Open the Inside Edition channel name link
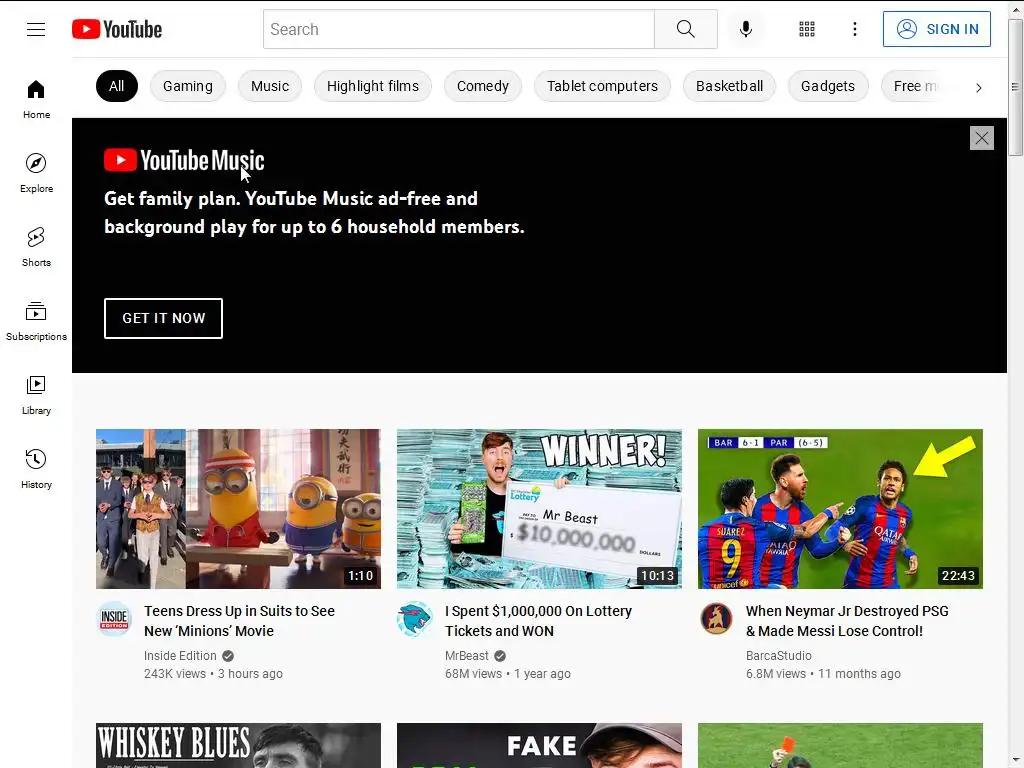1024x768 pixels. [180, 656]
